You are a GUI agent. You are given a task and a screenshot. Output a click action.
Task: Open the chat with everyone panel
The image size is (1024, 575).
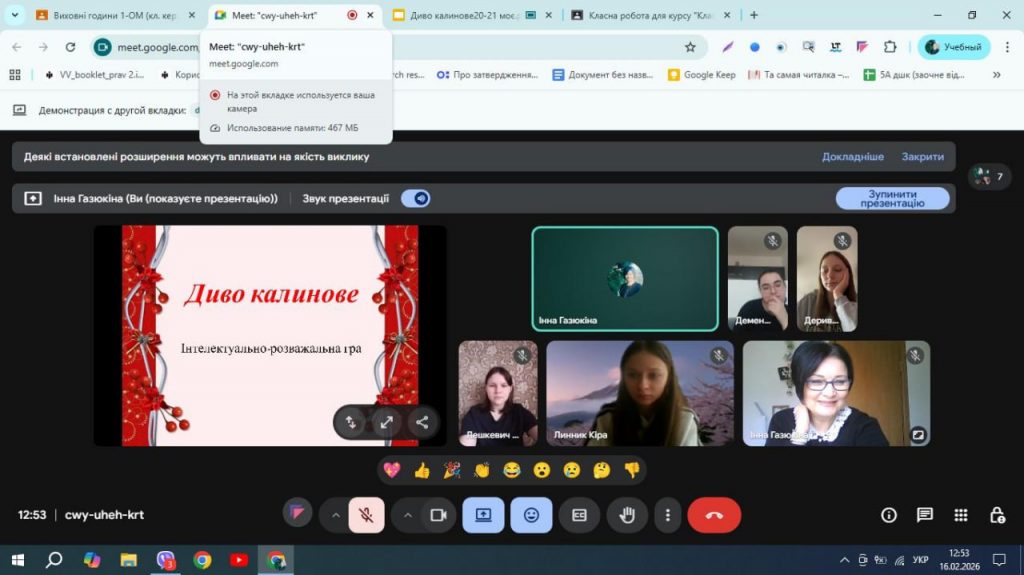tap(925, 515)
